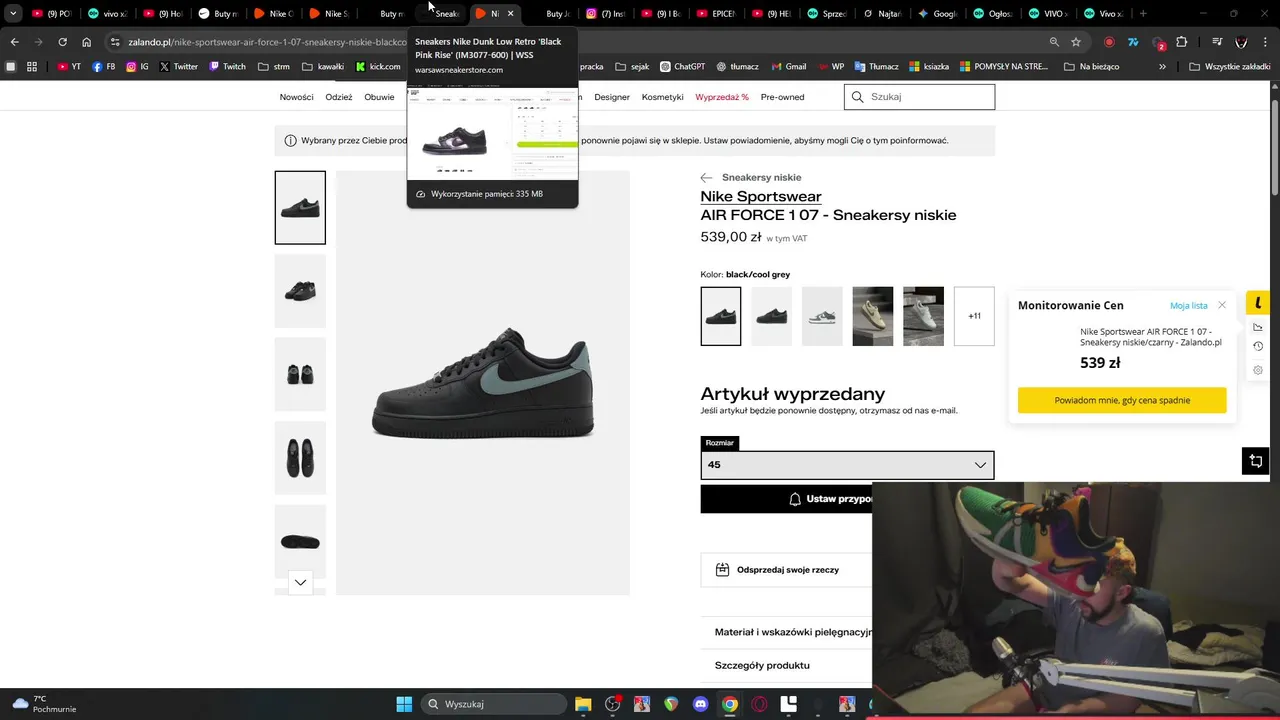Click Powiadom mnie, gdy cena spadnie button

tap(1122, 400)
